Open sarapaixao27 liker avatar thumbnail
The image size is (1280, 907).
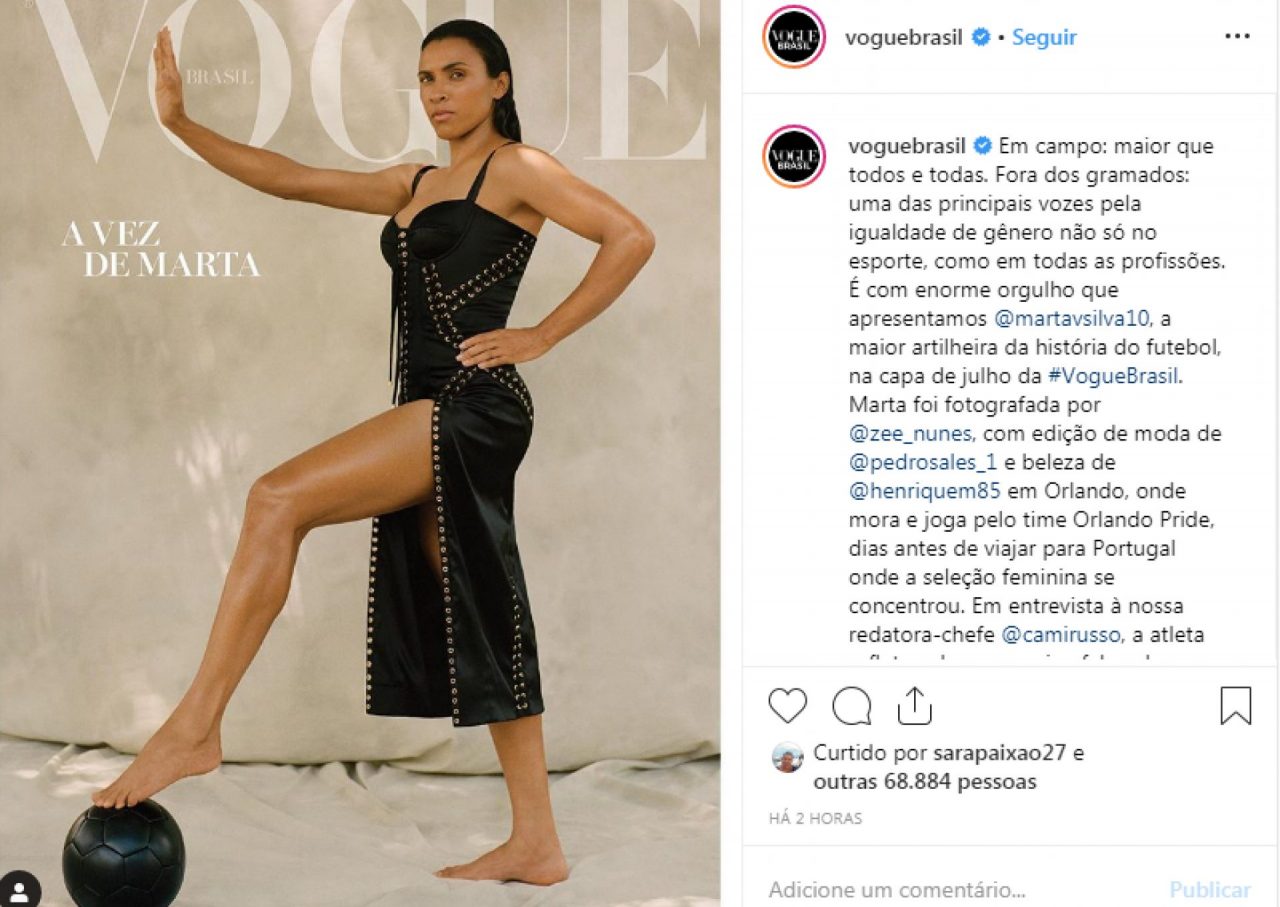tap(787, 757)
